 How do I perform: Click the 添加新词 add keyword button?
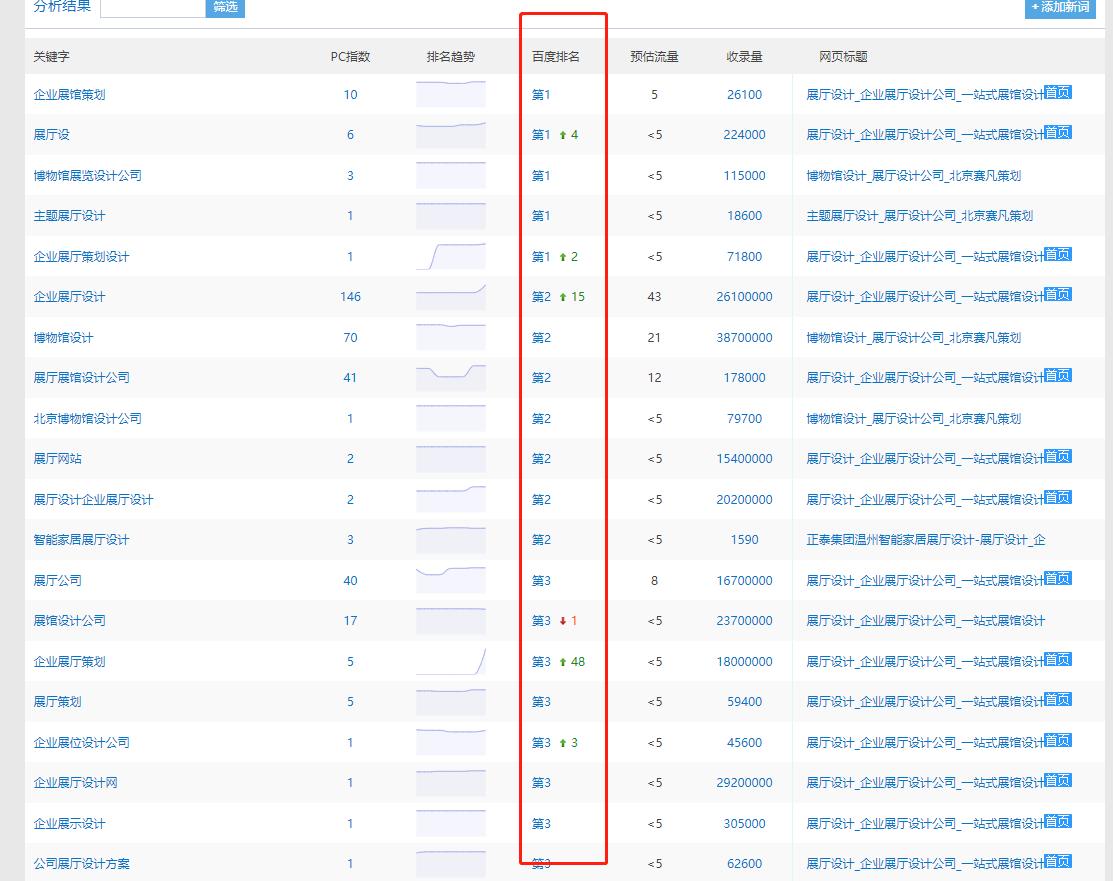[1060, 7]
